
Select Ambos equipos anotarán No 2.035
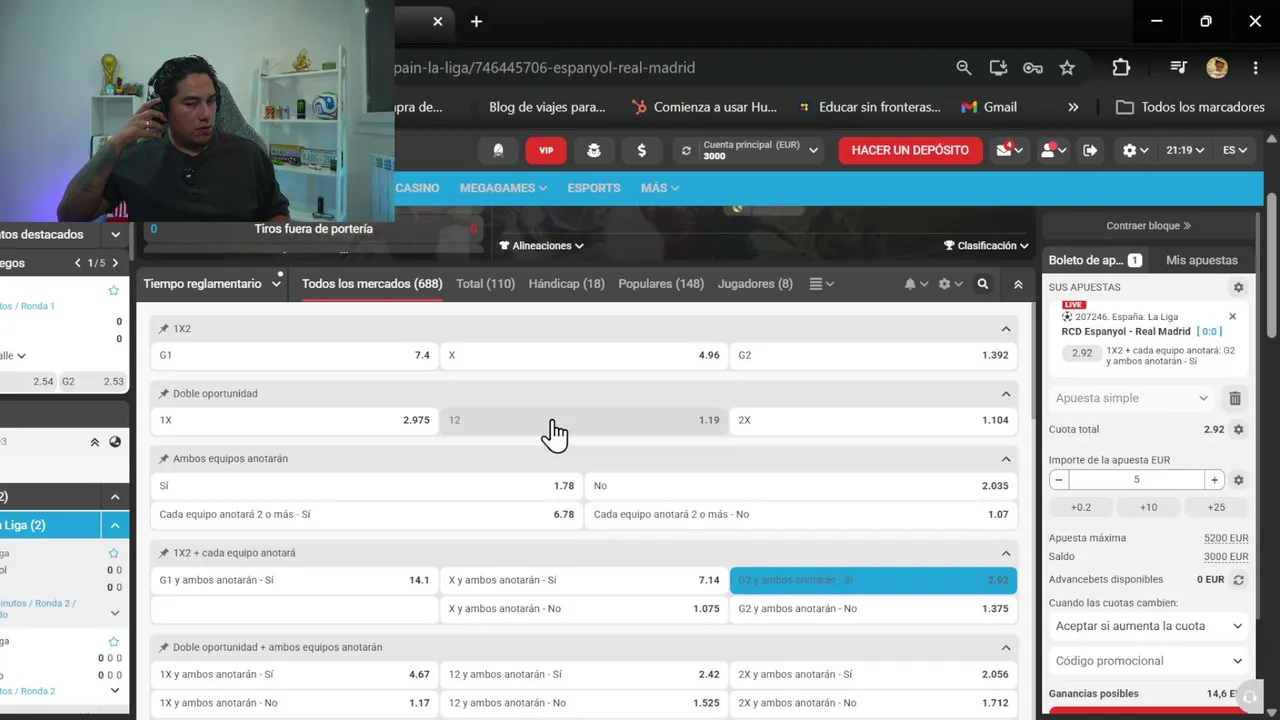(x=801, y=486)
